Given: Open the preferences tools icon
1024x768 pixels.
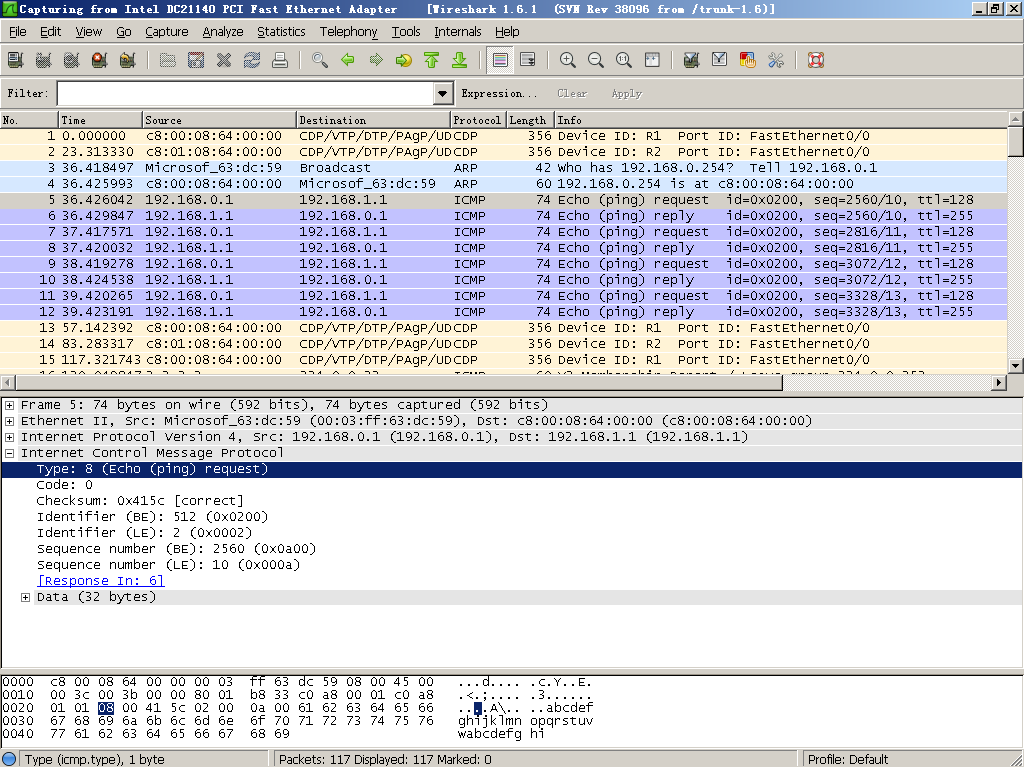Looking at the screenshot, I should tap(776, 61).
